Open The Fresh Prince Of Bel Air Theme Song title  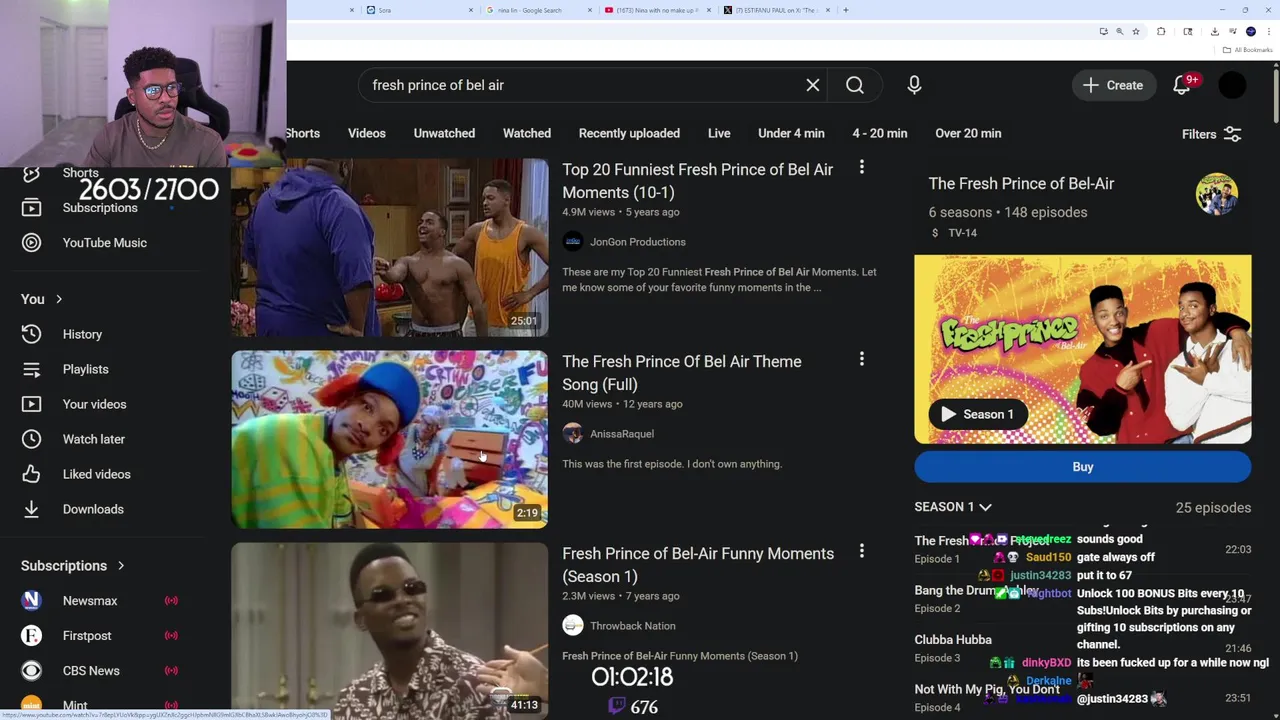pyautogui.click(x=682, y=373)
